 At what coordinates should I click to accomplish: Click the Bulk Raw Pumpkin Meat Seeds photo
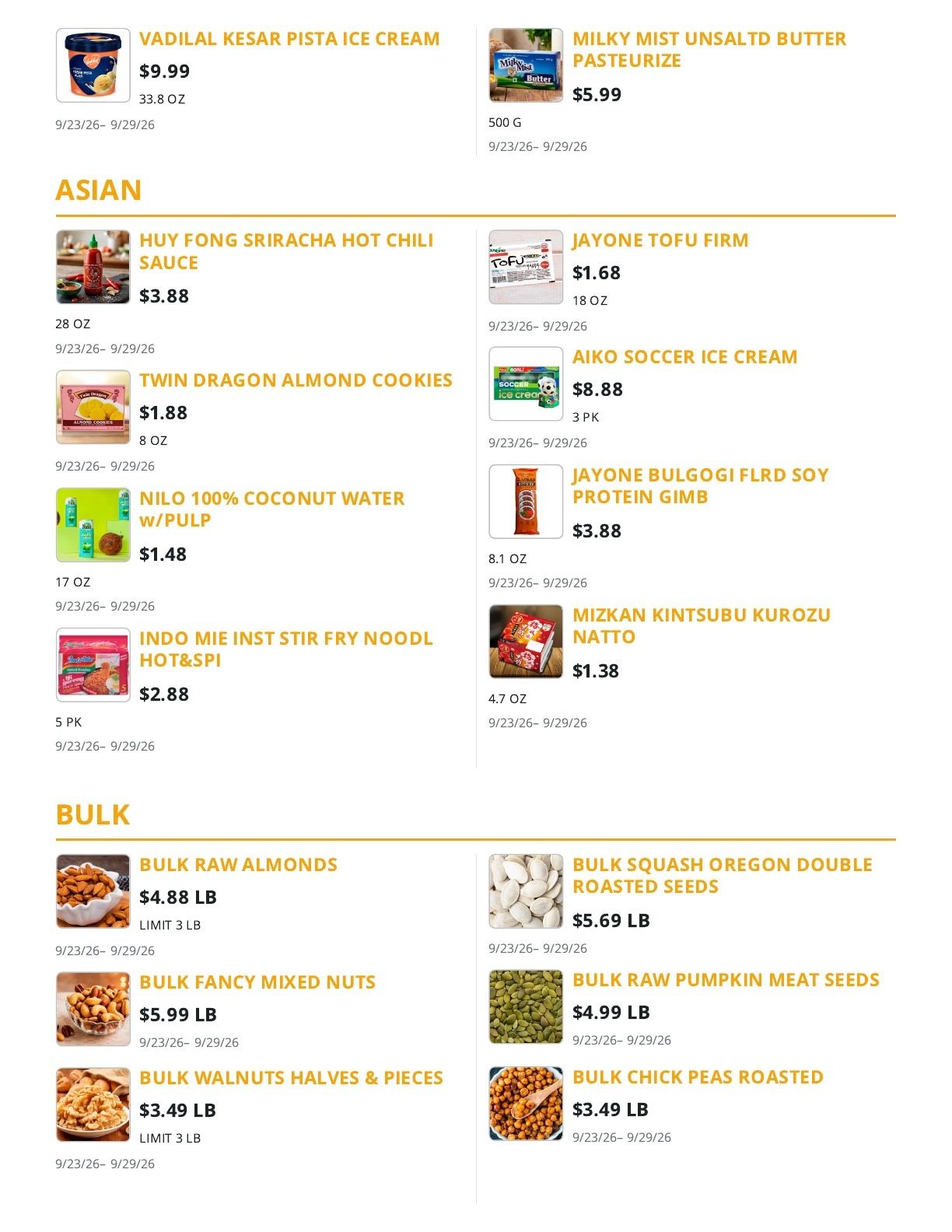tap(526, 1006)
